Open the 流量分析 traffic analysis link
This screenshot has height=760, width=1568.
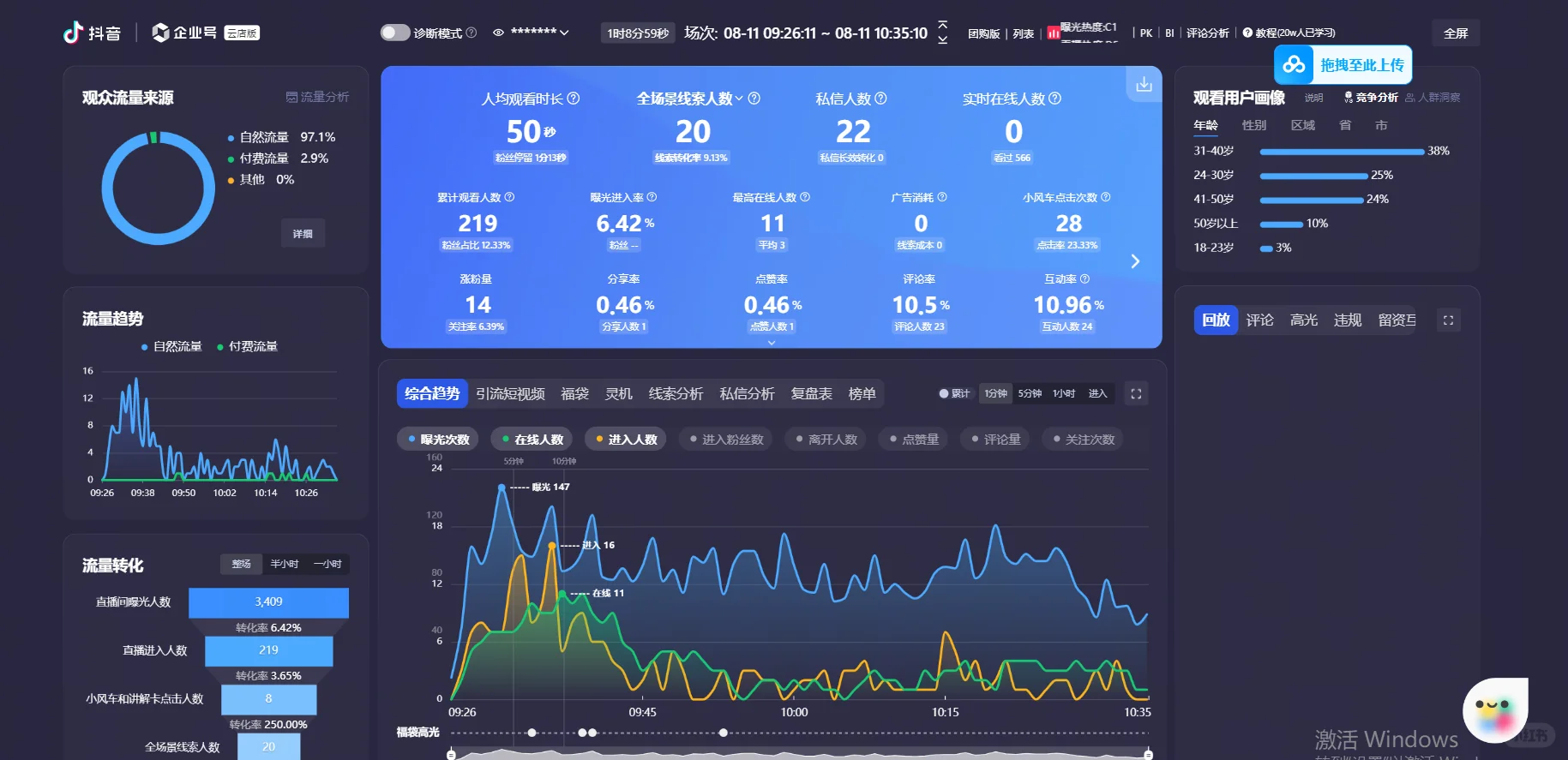317,97
